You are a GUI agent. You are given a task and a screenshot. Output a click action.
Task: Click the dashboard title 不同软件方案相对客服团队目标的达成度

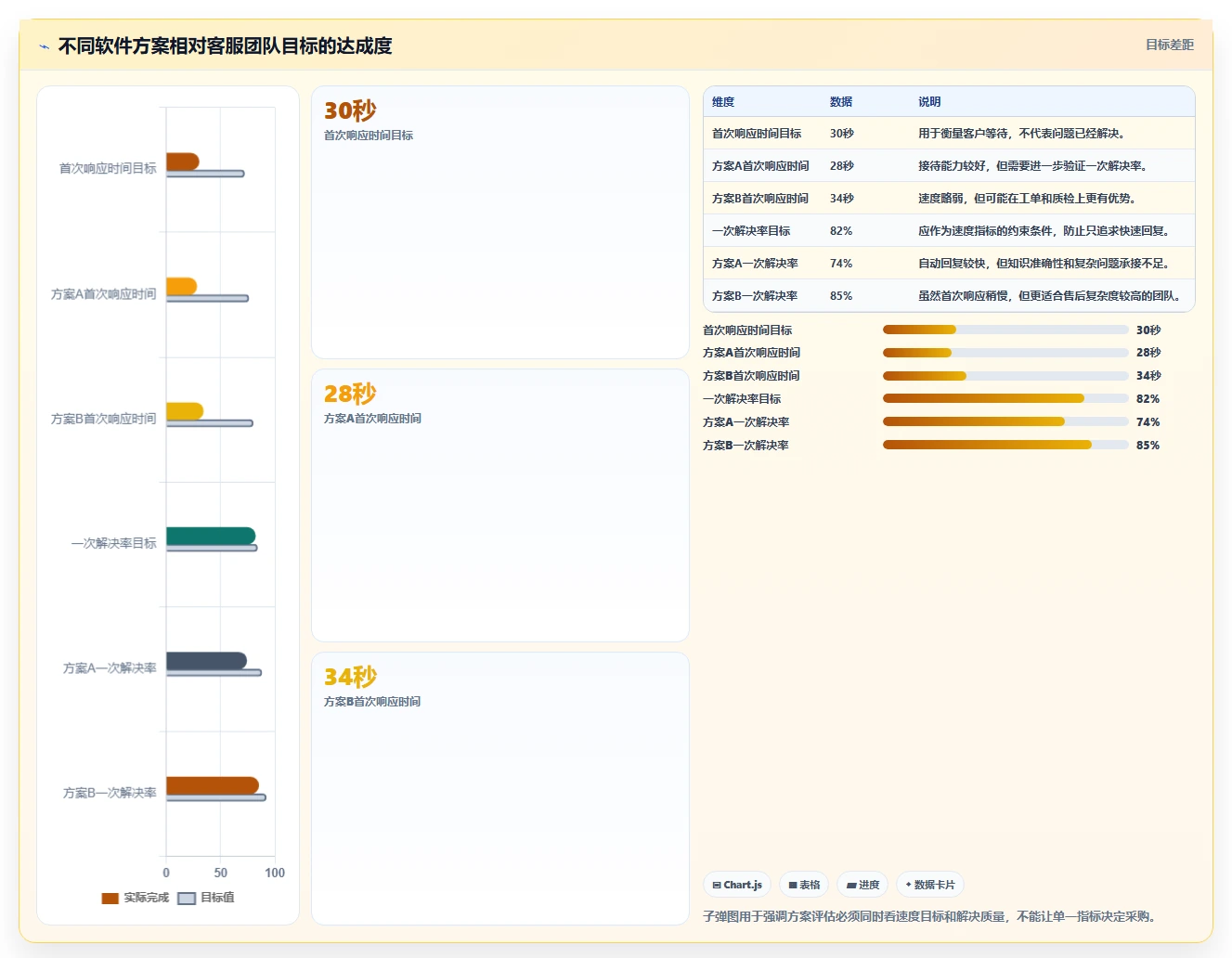(226, 45)
